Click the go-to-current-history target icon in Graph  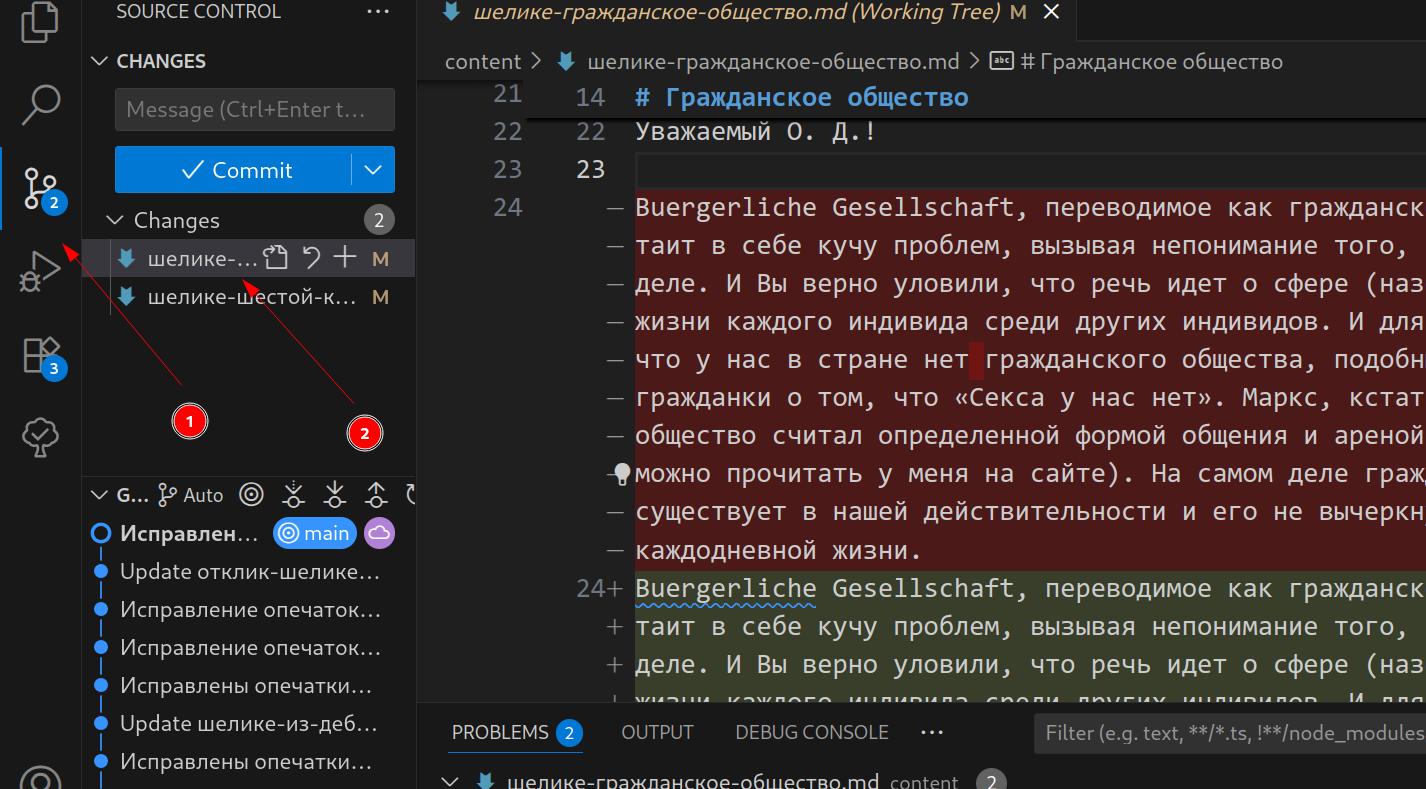252,494
